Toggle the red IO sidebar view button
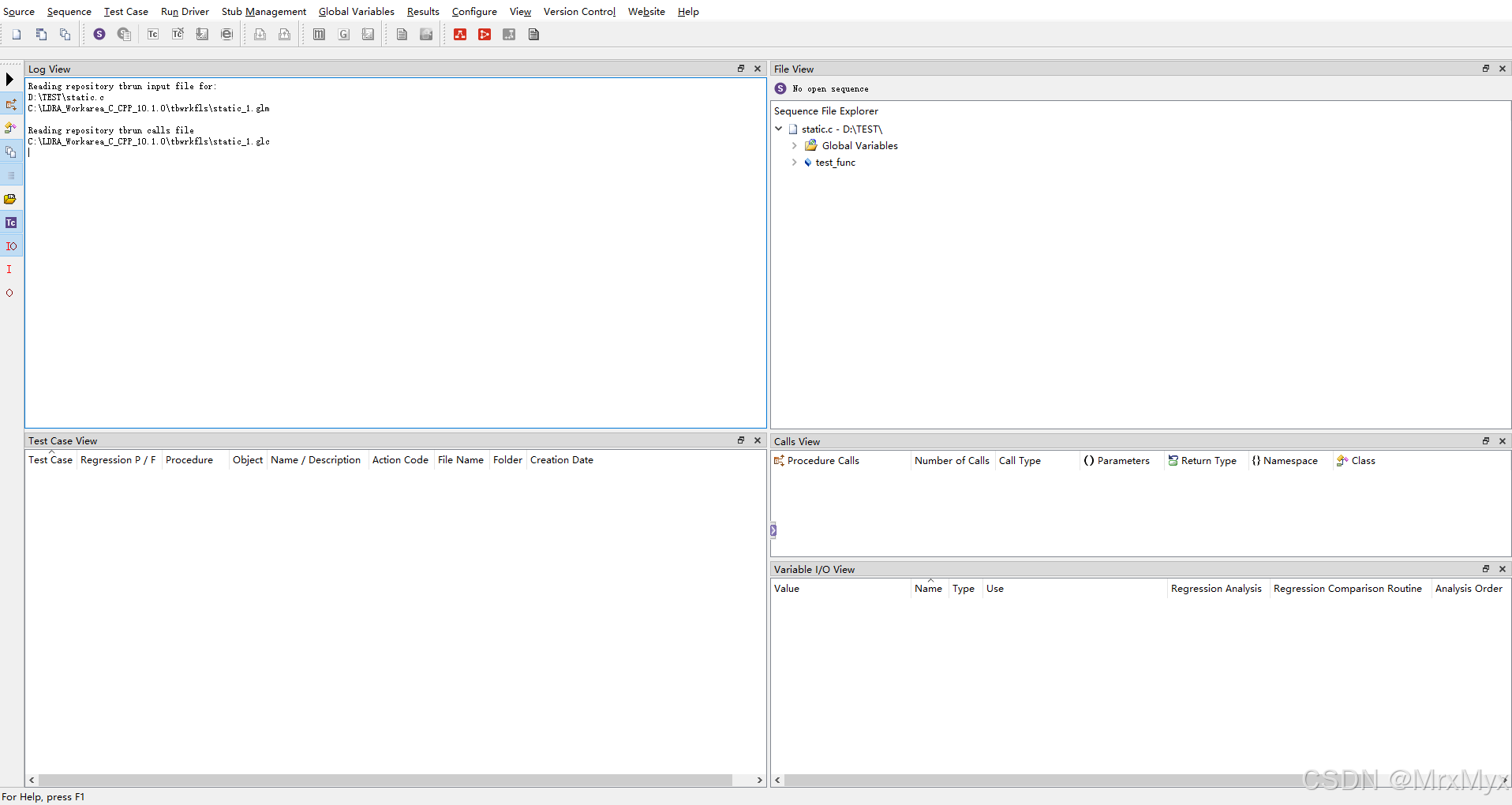This screenshot has width=1512, height=805. (x=11, y=246)
